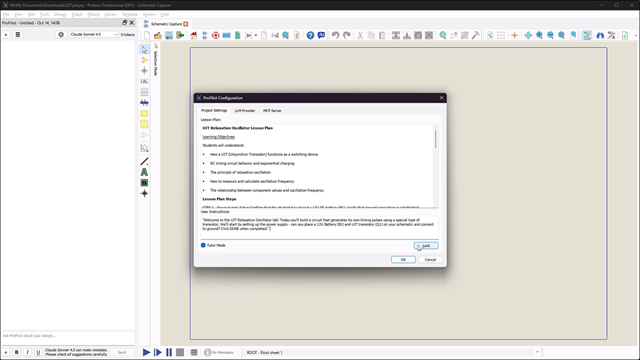This screenshot has height=360, width=640.
Task: Open the blue Help question mark icon
Action: coord(310,36)
